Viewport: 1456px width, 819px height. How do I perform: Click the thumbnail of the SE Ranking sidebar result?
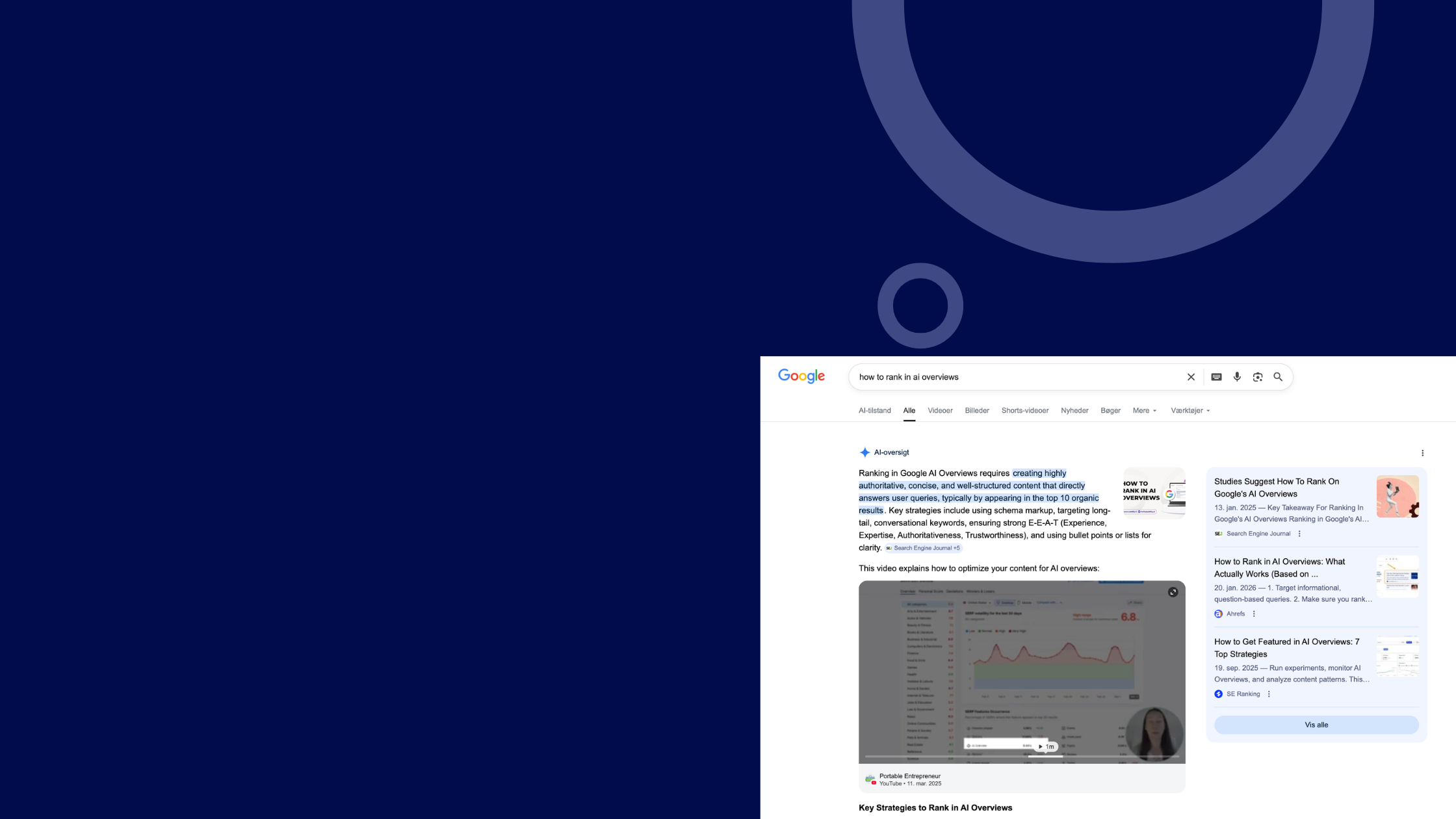[1397, 656]
